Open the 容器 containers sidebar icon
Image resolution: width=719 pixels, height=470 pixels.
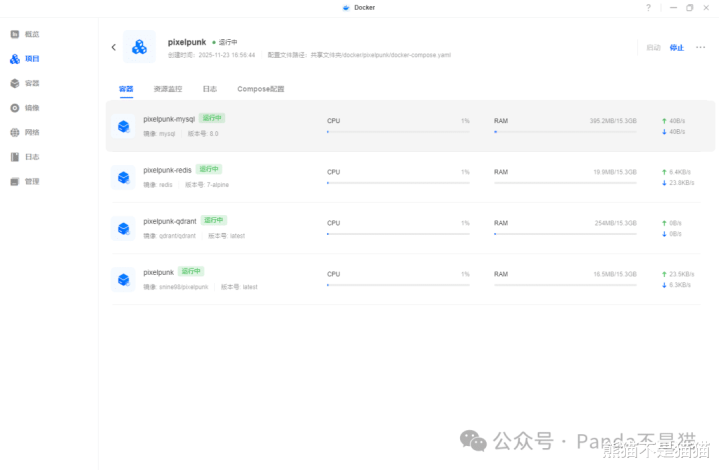tap(15, 83)
